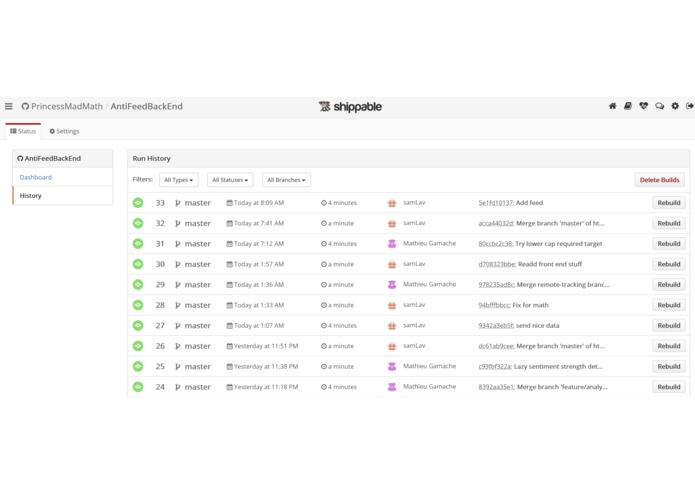Rebuild build 28
Viewport: 695px width, 494px height.
[669, 305]
